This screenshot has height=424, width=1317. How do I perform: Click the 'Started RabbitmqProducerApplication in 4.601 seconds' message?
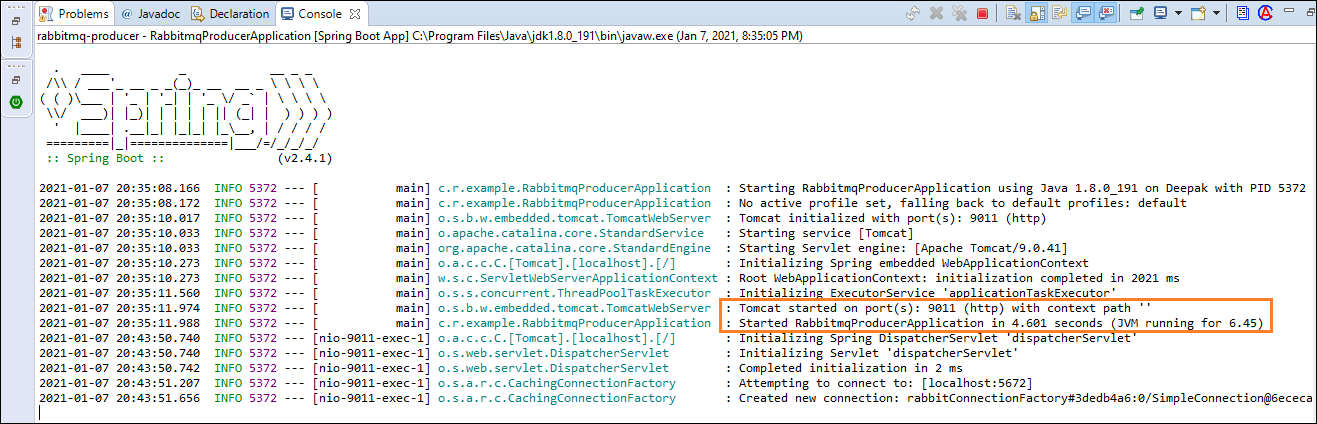(1001, 323)
